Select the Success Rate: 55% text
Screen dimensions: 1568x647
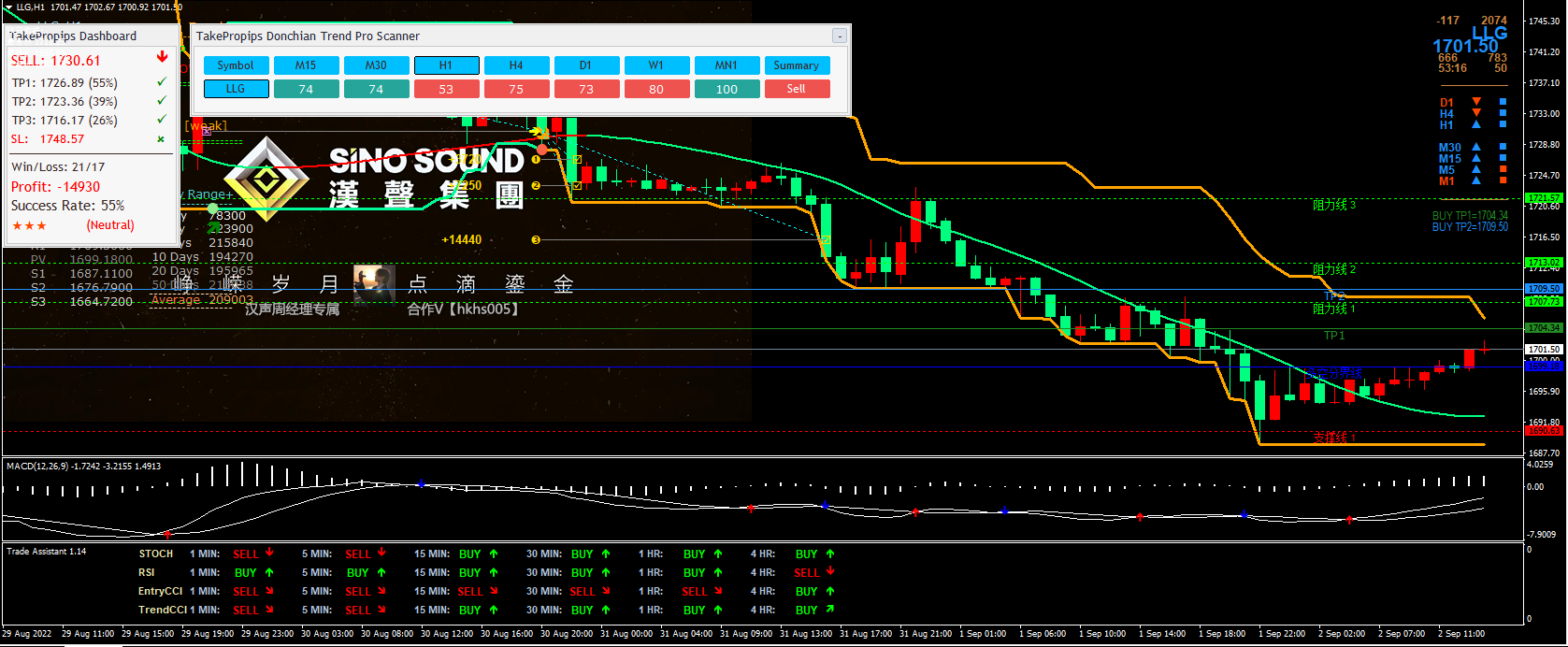click(67, 206)
